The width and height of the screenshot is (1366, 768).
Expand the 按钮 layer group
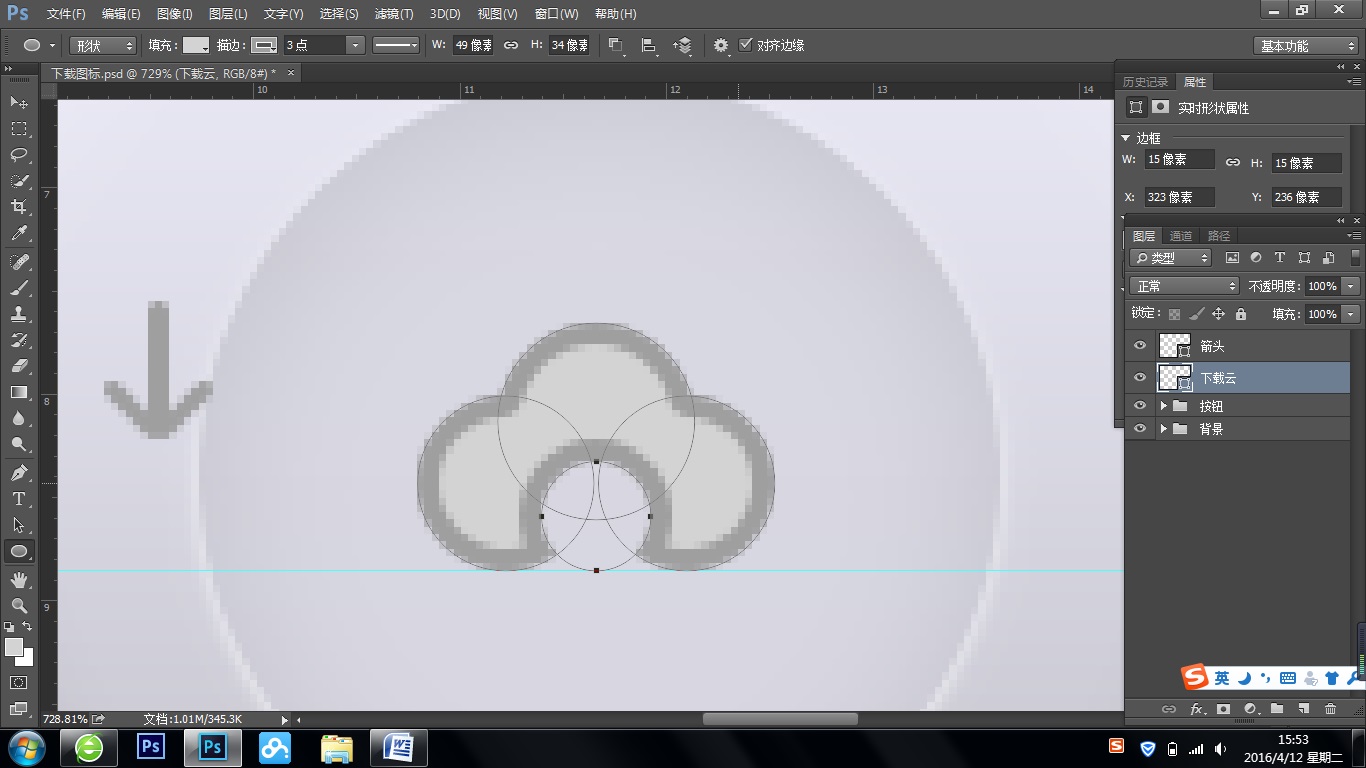pos(1163,406)
